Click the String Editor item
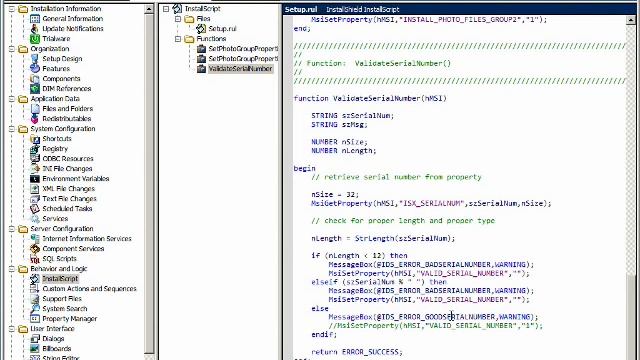 pos(61,357)
